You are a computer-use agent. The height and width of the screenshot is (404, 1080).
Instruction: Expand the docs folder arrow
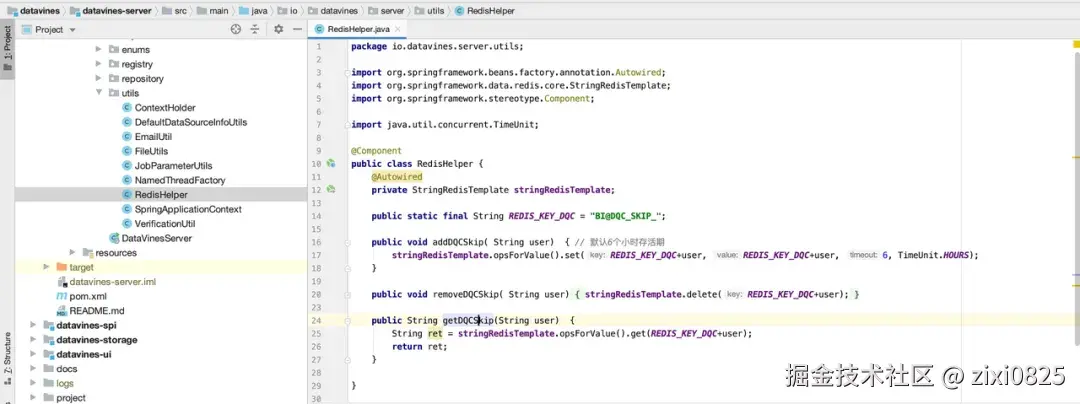[33, 369]
